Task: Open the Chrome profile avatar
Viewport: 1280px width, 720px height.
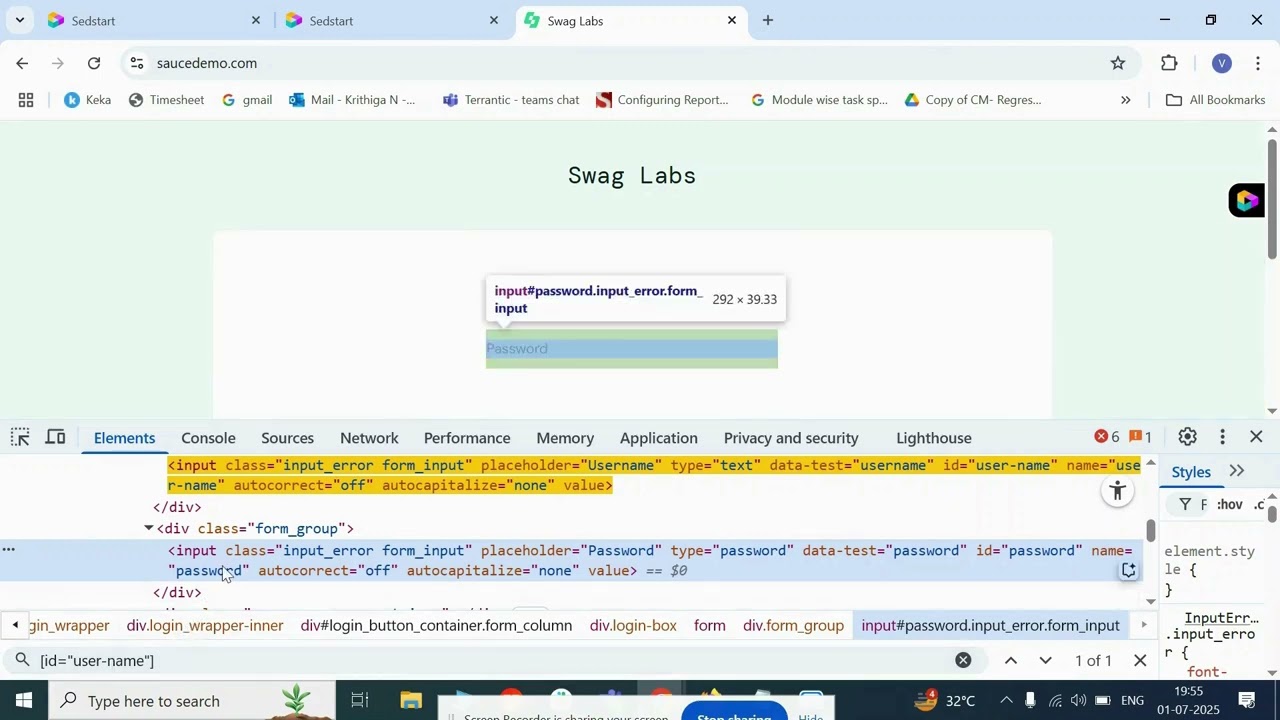Action: pos(1221,63)
